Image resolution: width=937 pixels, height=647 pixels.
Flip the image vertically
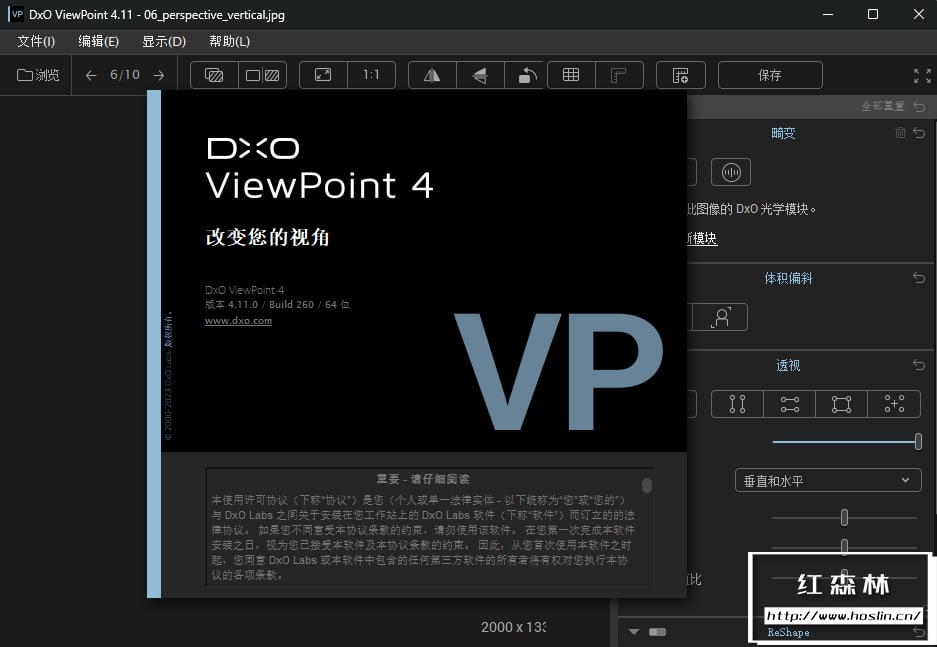[480, 75]
